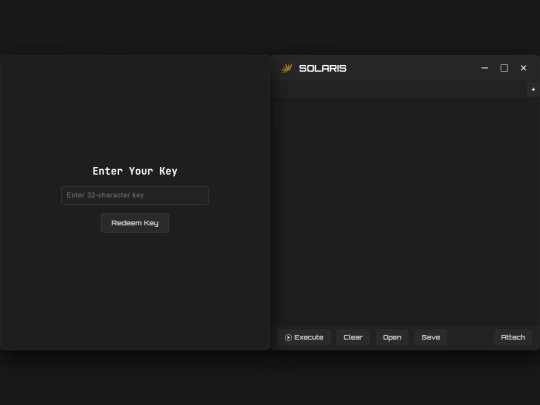Click the "Enter Your Key" heading text

pyautogui.click(x=135, y=171)
